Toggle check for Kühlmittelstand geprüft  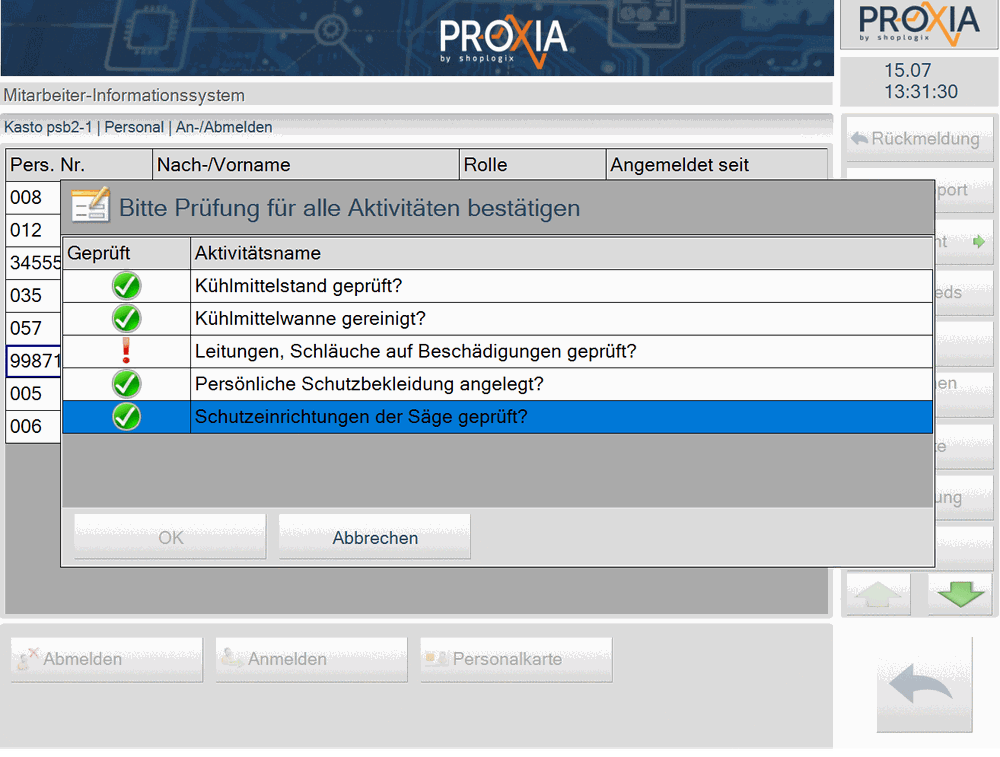126,286
